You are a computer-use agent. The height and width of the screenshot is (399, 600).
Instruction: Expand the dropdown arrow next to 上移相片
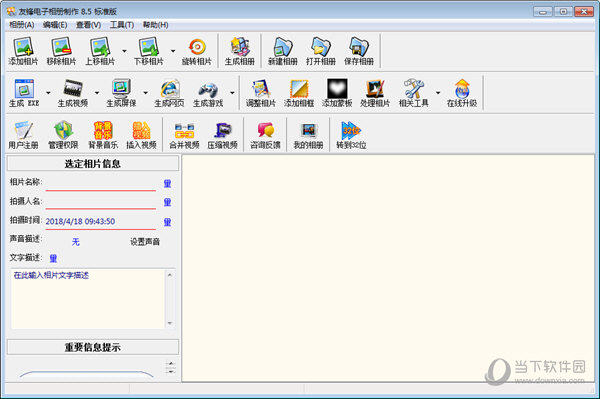(x=124, y=51)
